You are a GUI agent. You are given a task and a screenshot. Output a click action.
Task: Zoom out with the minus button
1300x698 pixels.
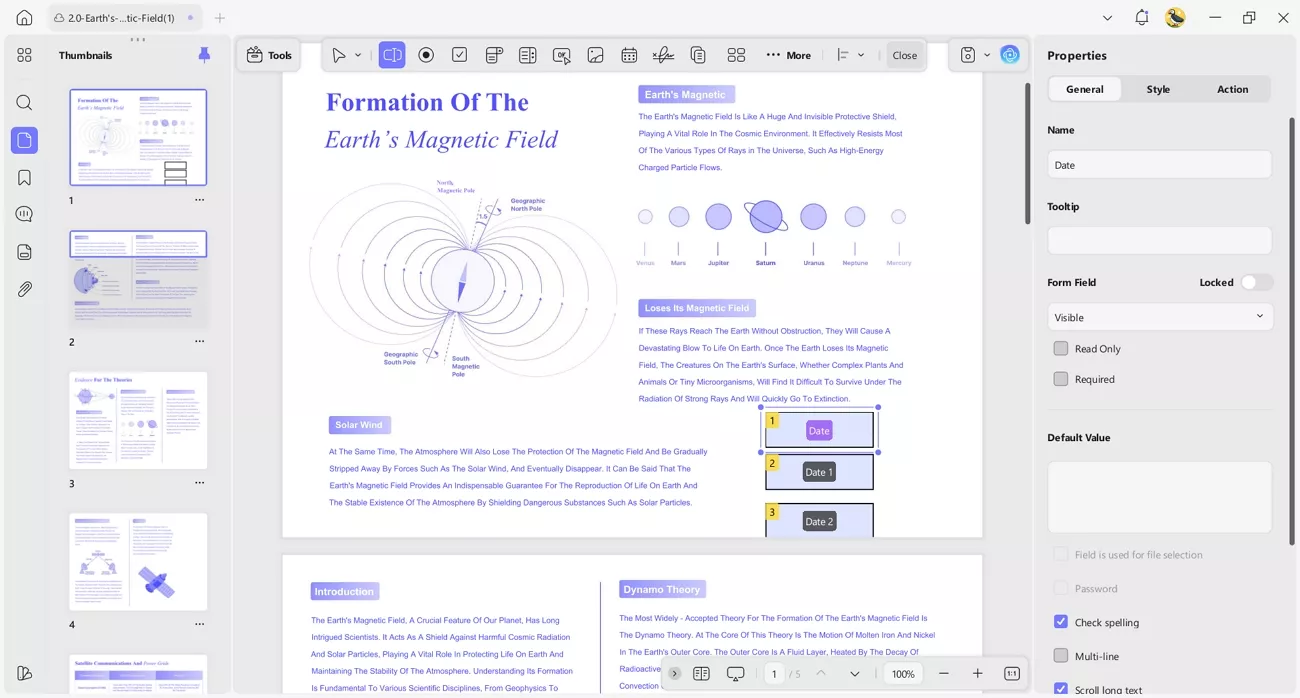[x=943, y=674]
